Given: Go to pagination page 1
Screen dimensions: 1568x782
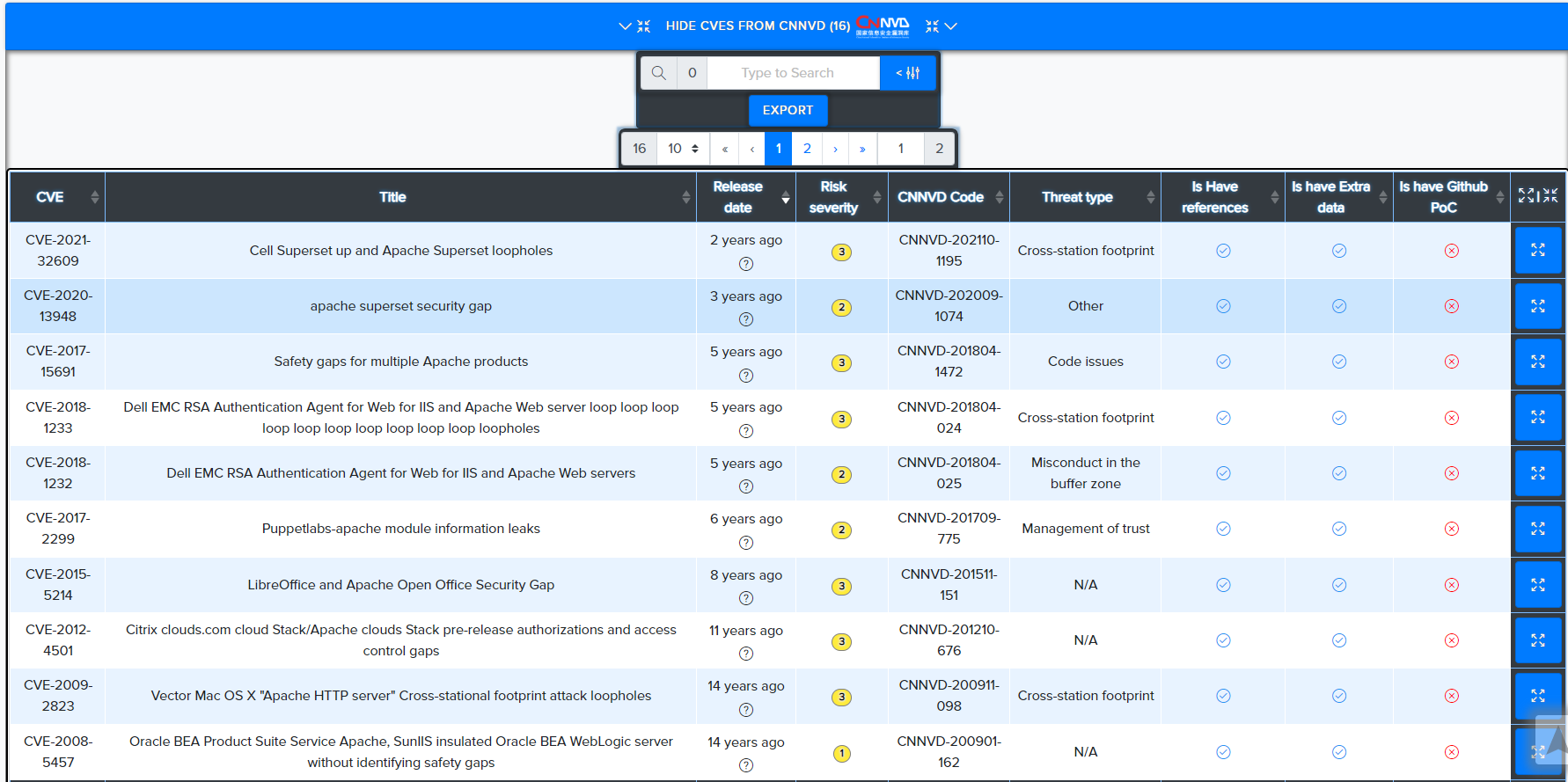Looking at the screenshot, I should pyautogui.click(x=778, y=149).
